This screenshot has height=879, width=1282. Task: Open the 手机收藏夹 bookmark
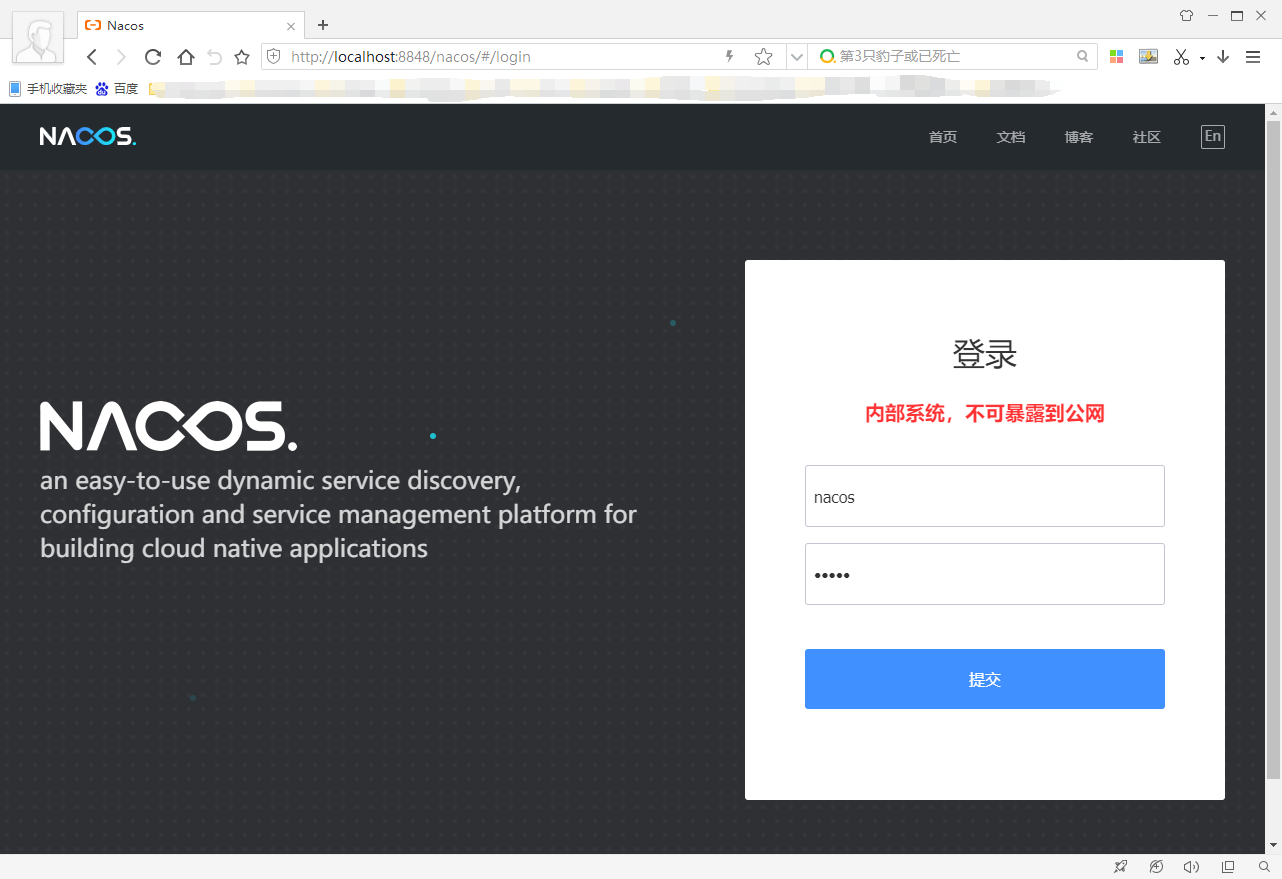[48, 89]
